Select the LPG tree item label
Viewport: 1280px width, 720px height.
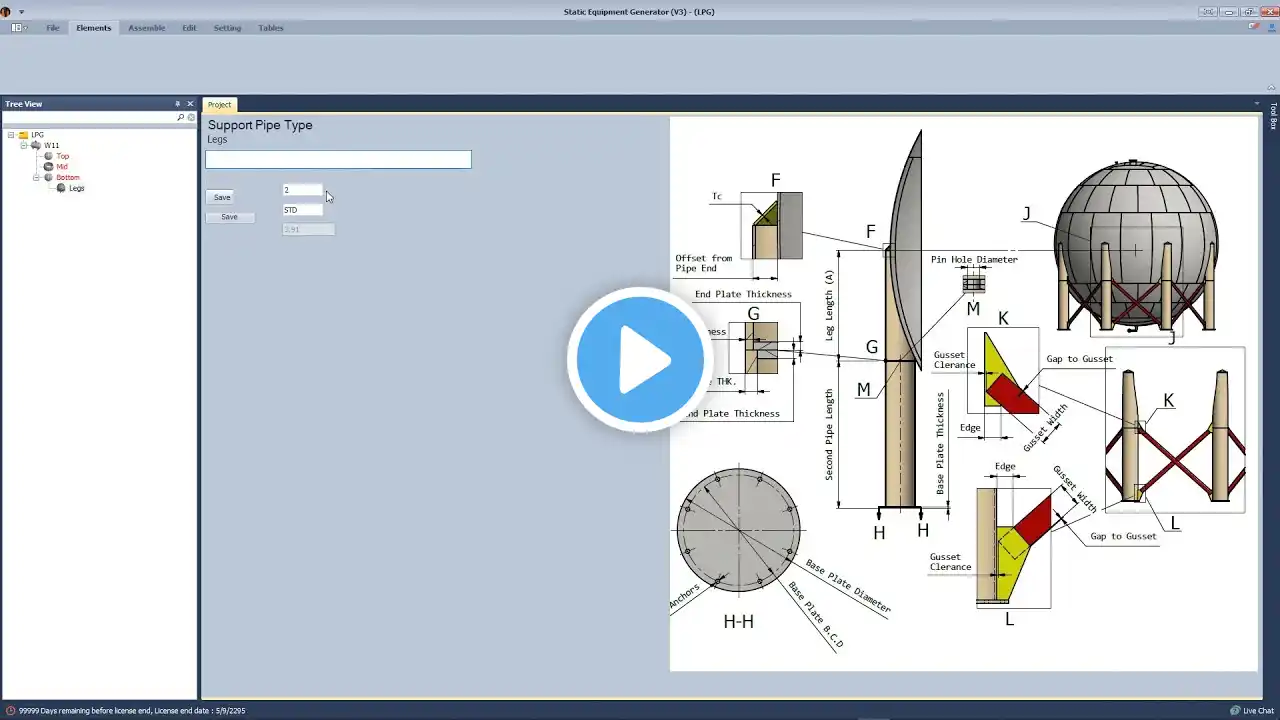[x=38, y=135]
